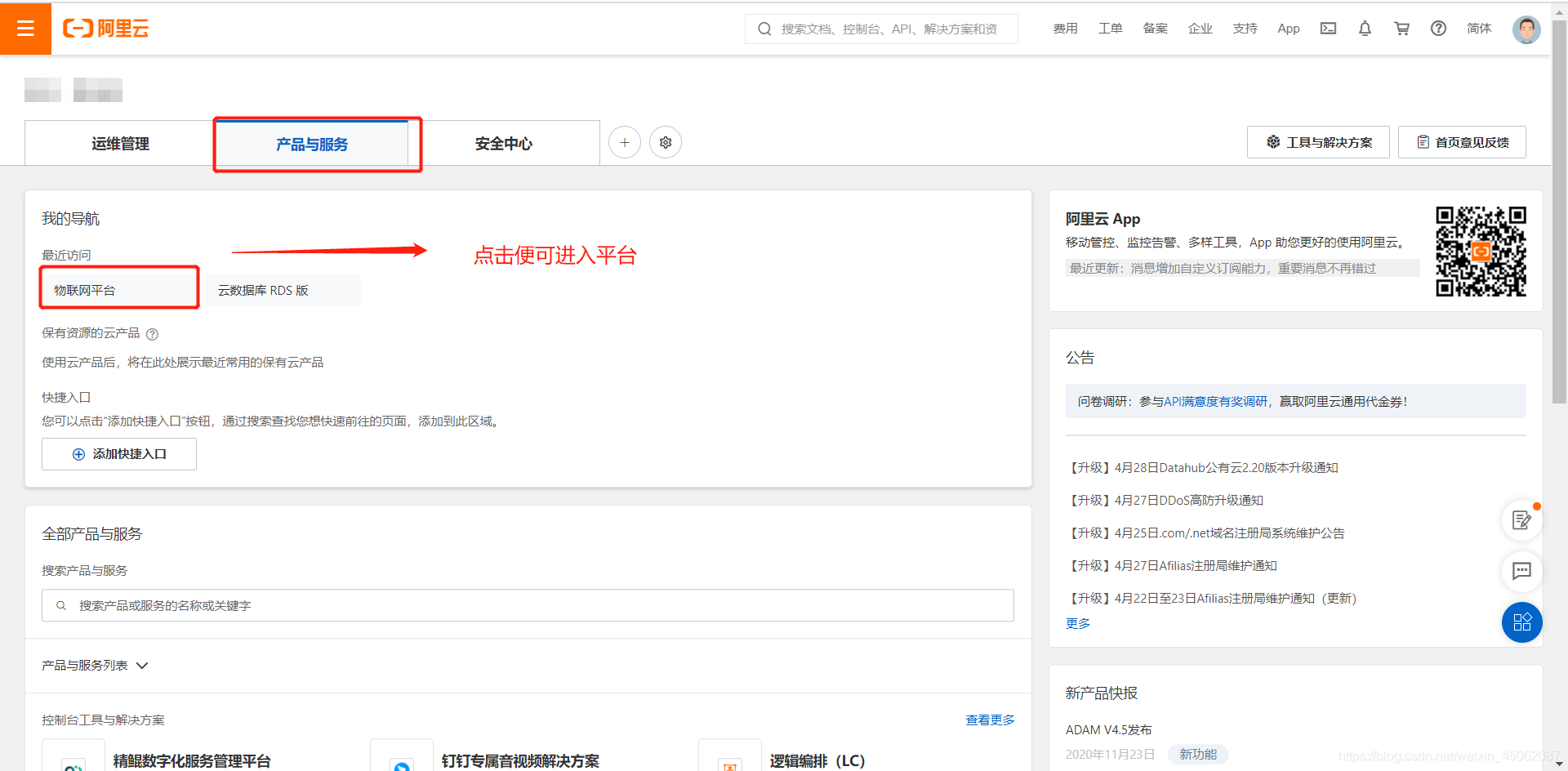Open the user avatar menu

1526,29
